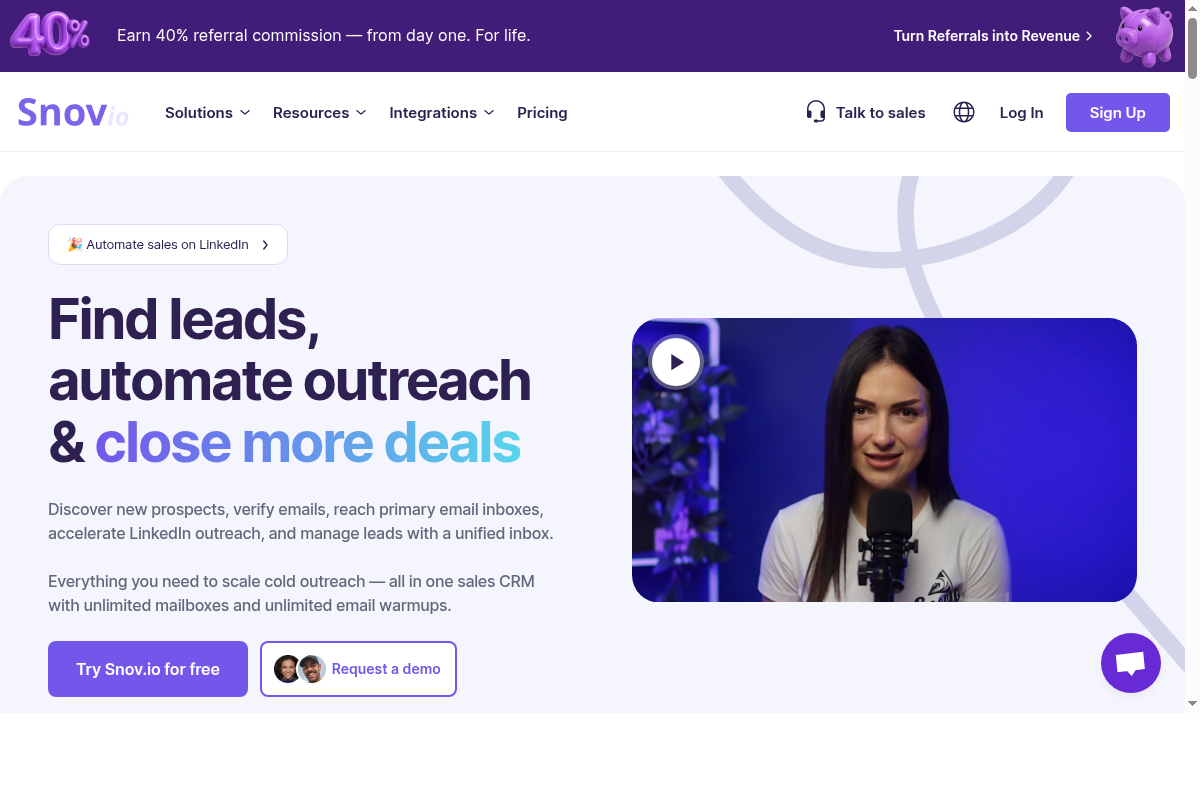This screenshot has width=1200, height=800.
Task: Open the live chat bubble
Action: pyautogui.click(x=1131, y=663)
